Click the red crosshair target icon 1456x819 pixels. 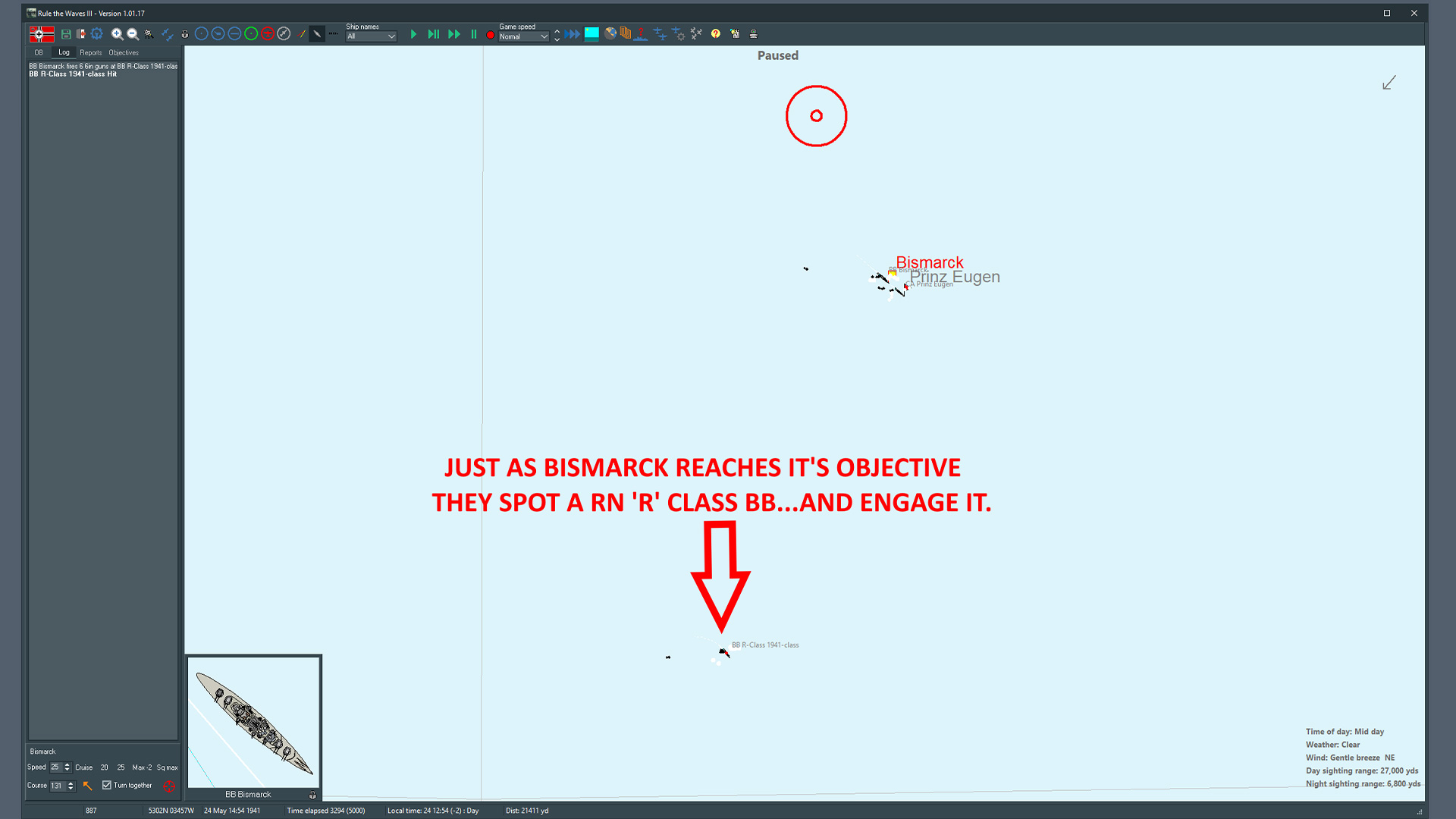[169, 786]
